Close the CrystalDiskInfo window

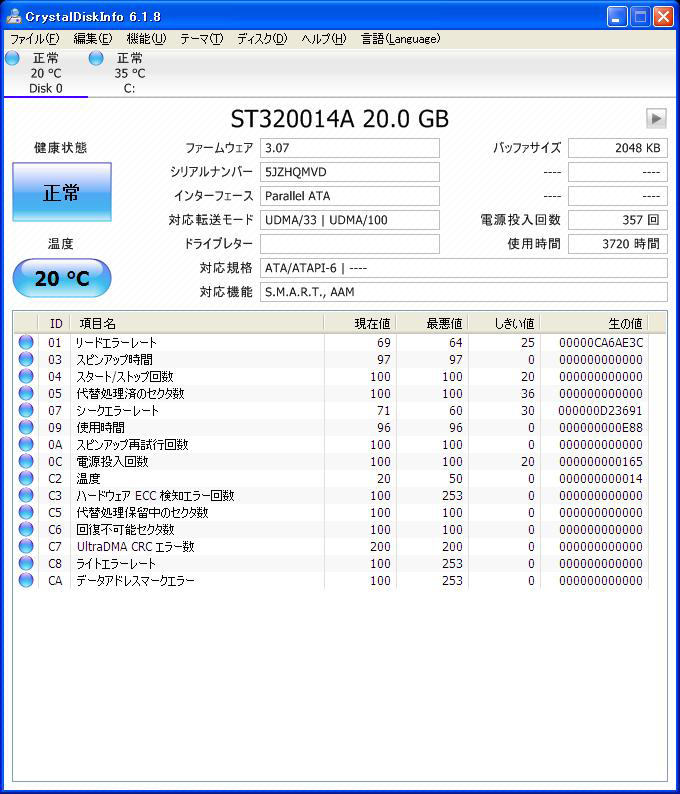tap(663, 17)
